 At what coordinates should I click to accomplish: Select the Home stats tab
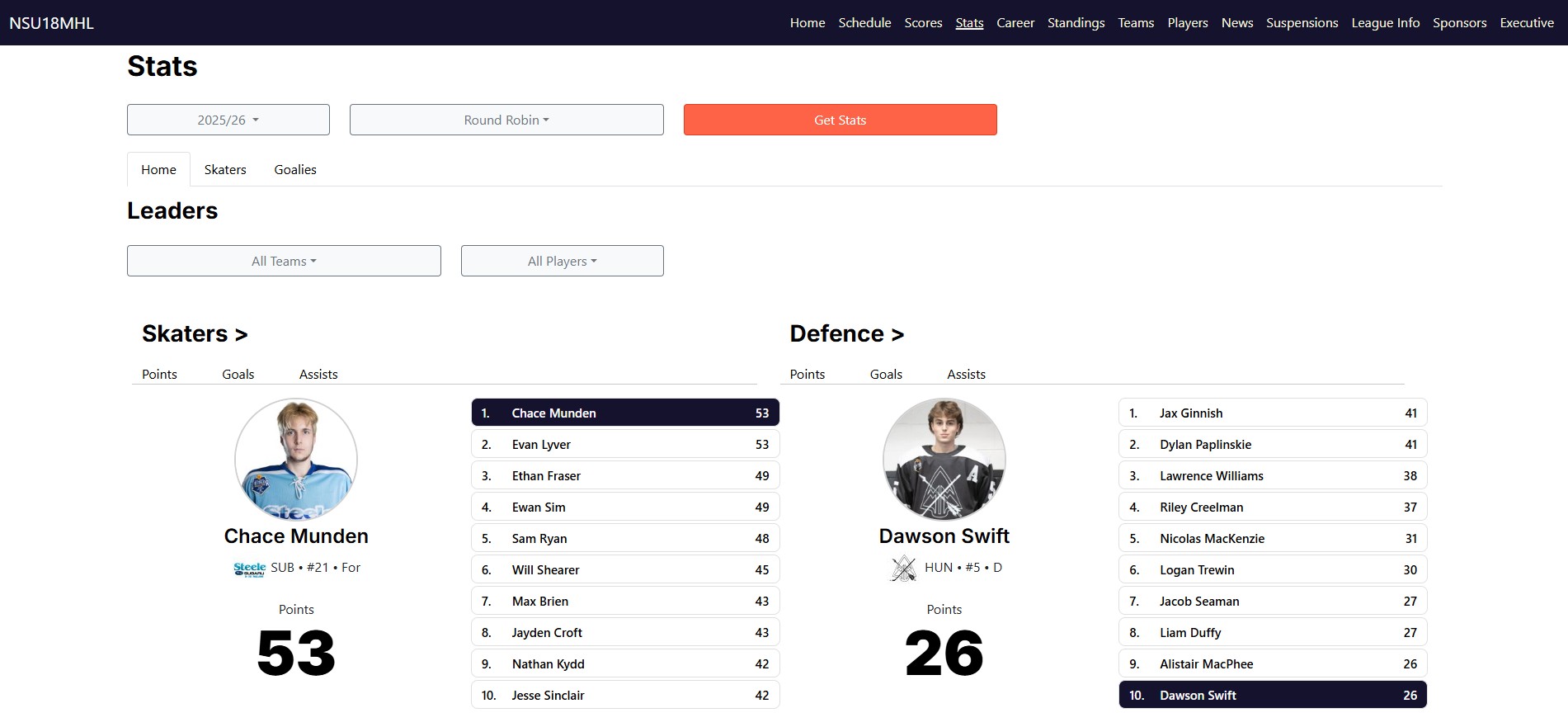(x=158, y=169)
